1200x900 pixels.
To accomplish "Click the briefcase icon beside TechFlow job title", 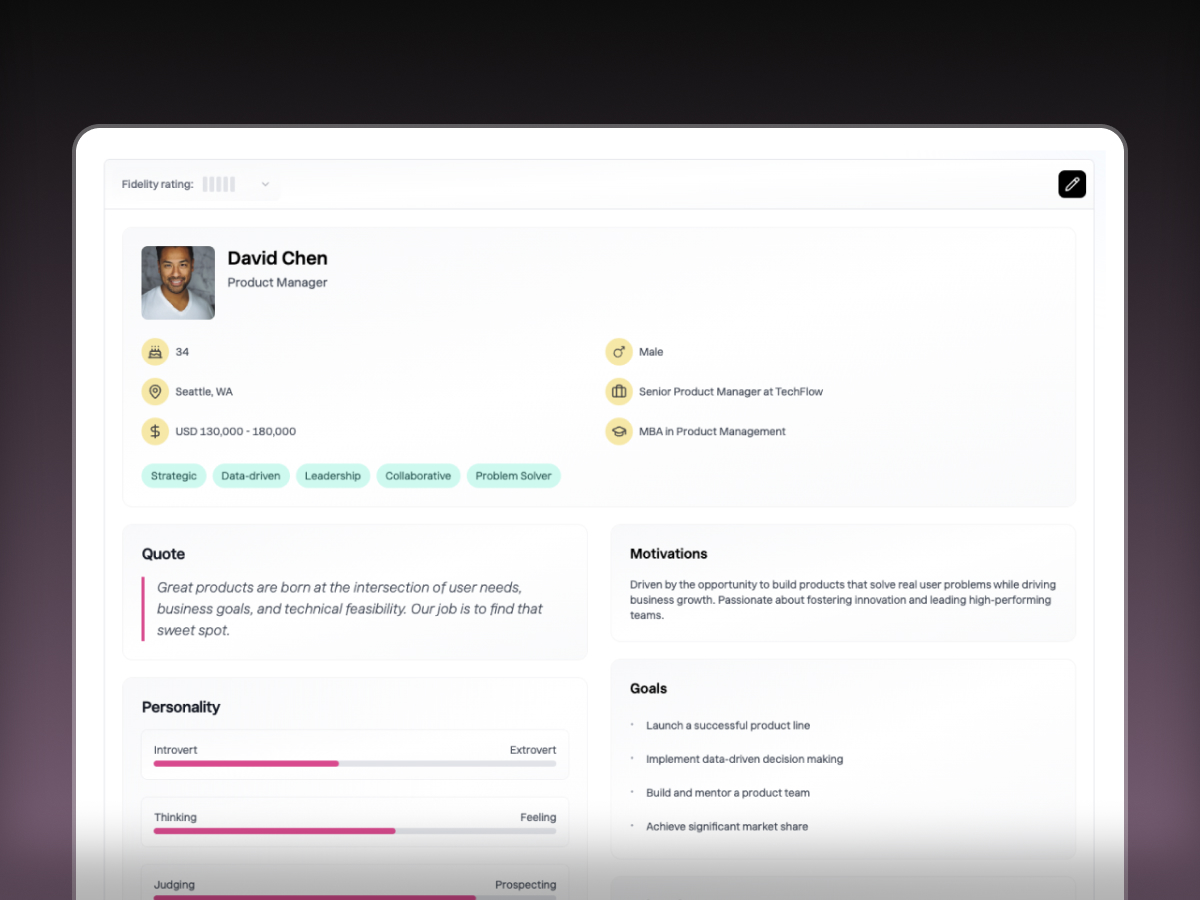I will coord(620,391).
